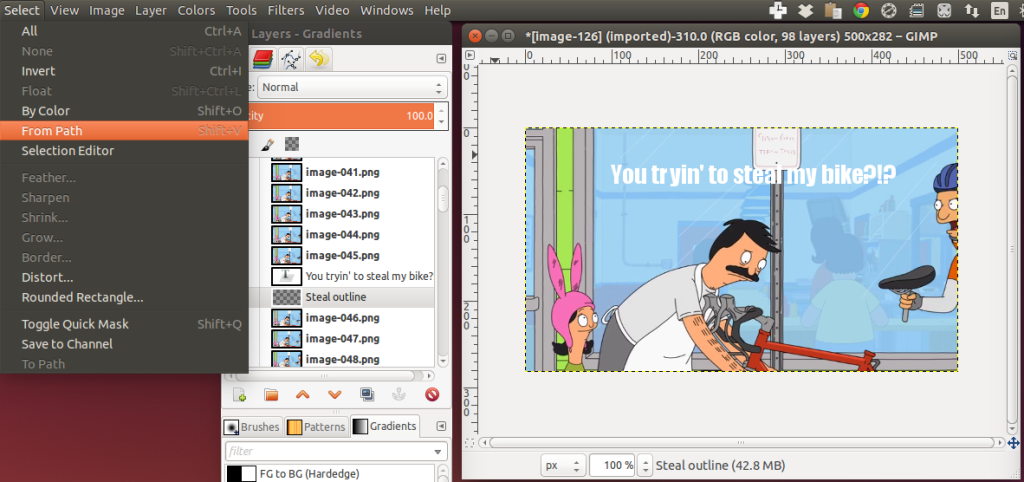Screen dimensions: 1024x482
Task: Click the Chrome icon in the top panel
Action: (861, 10)
